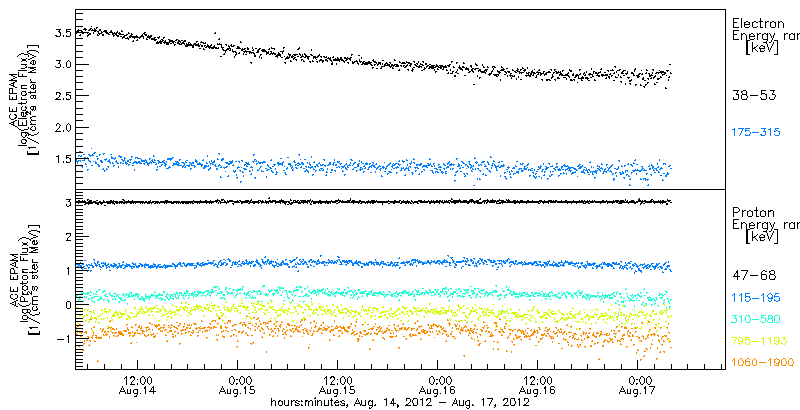This screenshot has width=800, height=410.
Task: Click the 0 tick label on proton axis
Action: pyautogui.click(x=66, y=304)
